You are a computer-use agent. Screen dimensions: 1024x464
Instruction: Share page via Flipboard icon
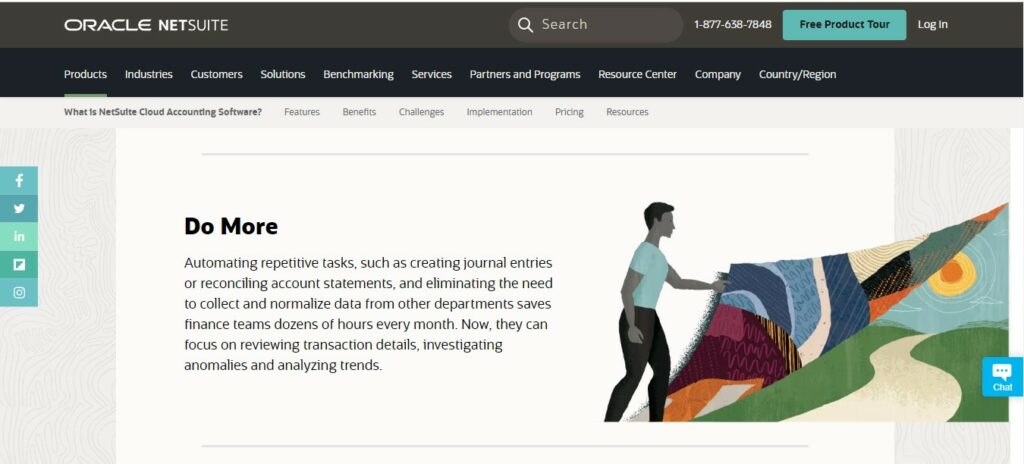(19, 265)
